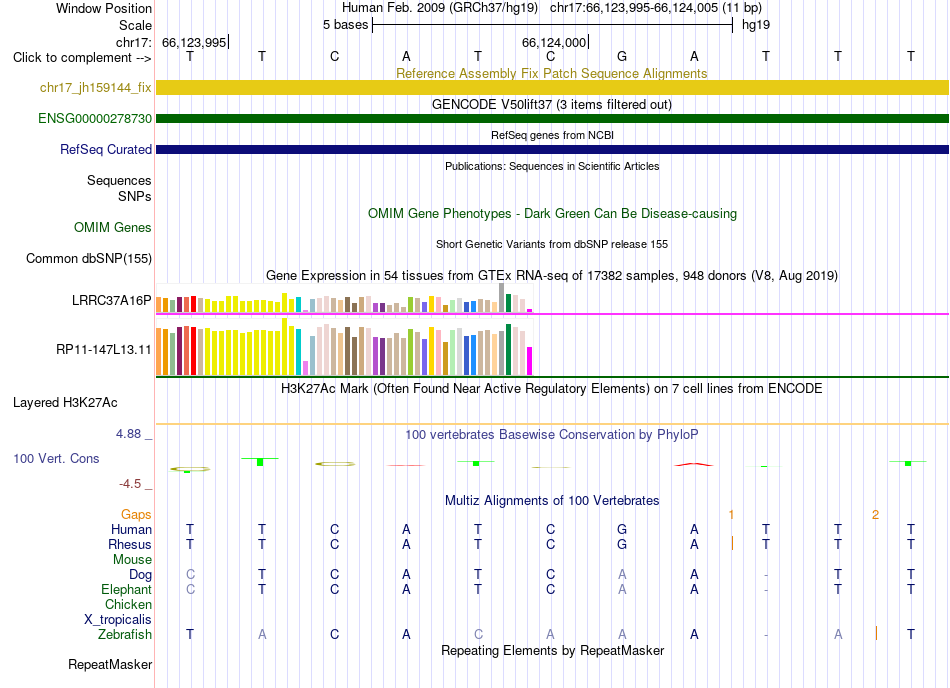Click chr17:66,123,995-66,124,005 position text
The height and width of the screenshot is (688, 950).
656,8
